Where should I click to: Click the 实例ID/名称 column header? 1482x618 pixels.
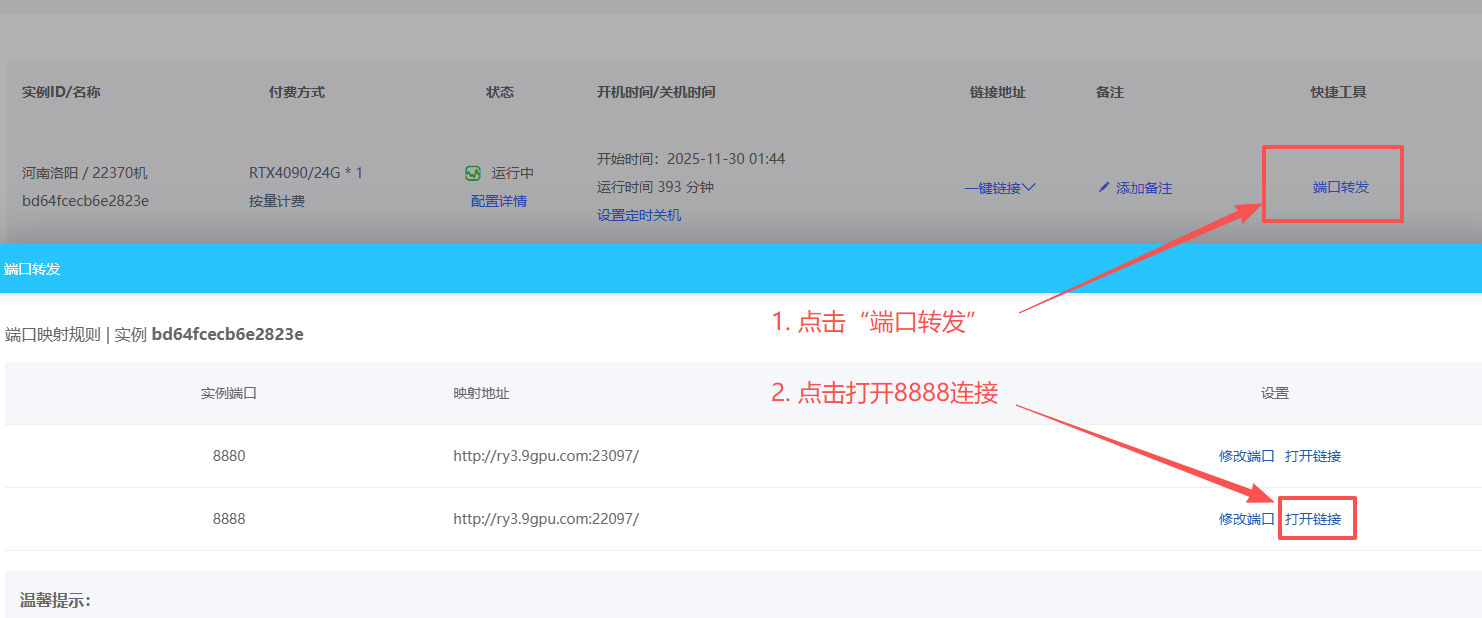pos(61,92)
